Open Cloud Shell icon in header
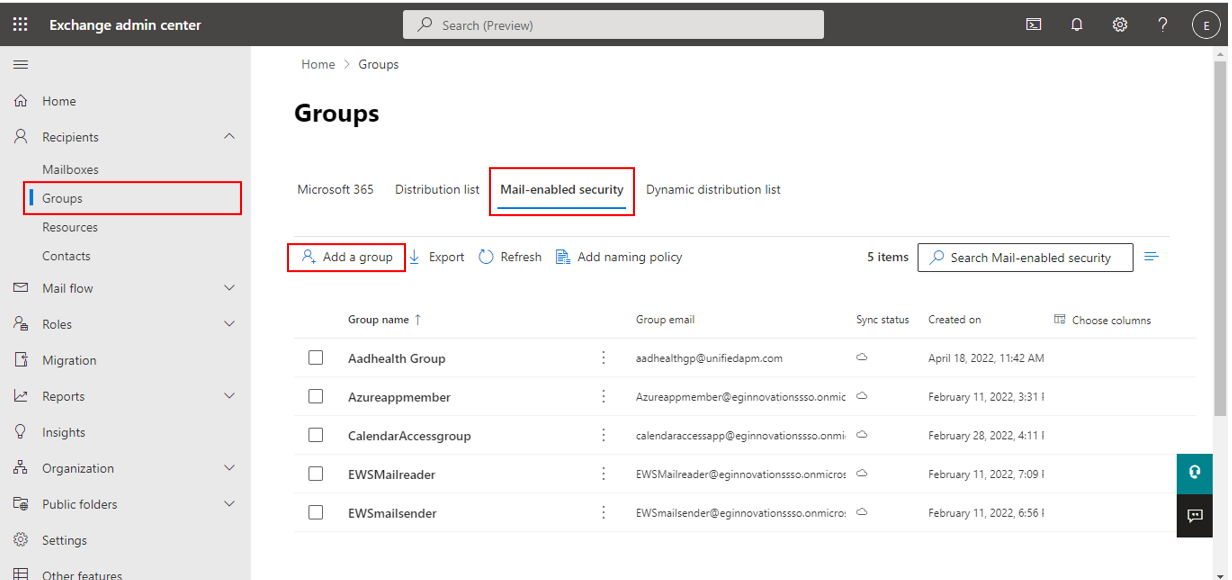The width and height of the screenshot is (1232, 580). (1034, 25)
